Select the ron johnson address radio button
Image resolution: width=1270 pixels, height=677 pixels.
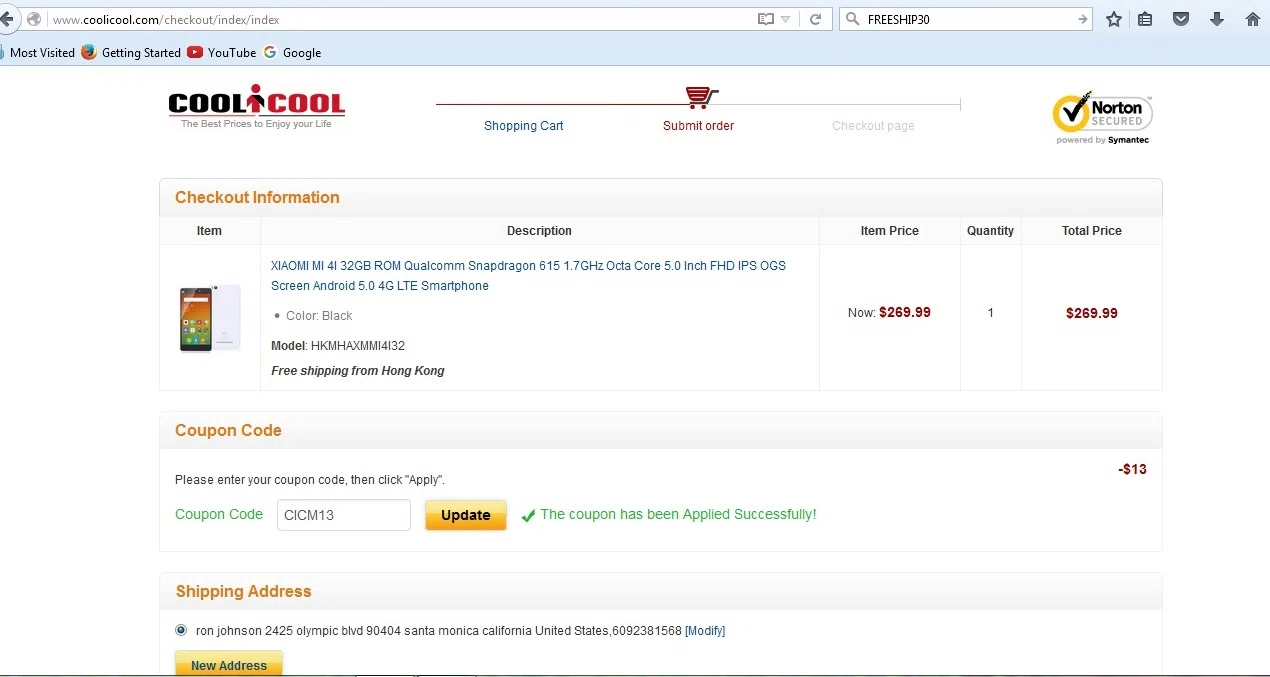[181, 630]
